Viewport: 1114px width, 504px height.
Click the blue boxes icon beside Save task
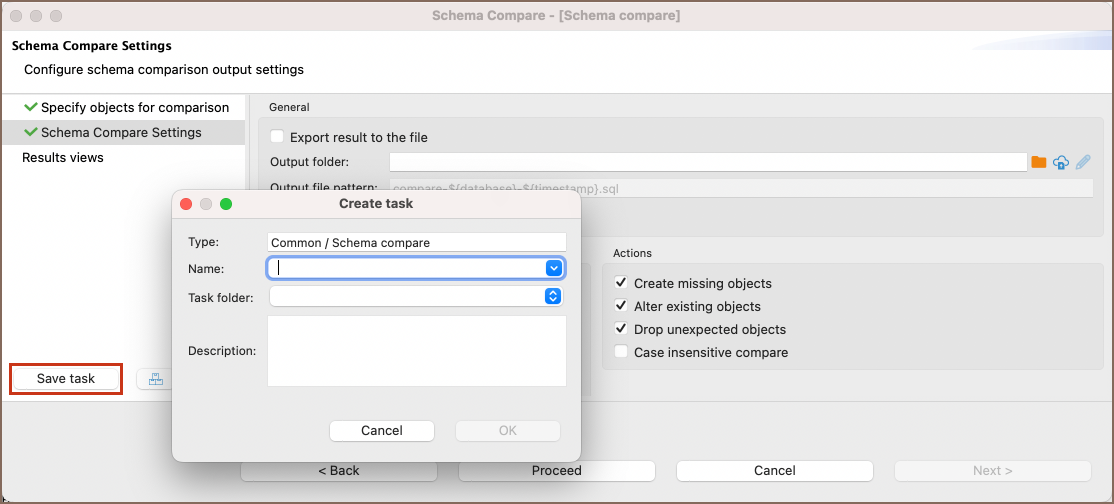[155, 379]
